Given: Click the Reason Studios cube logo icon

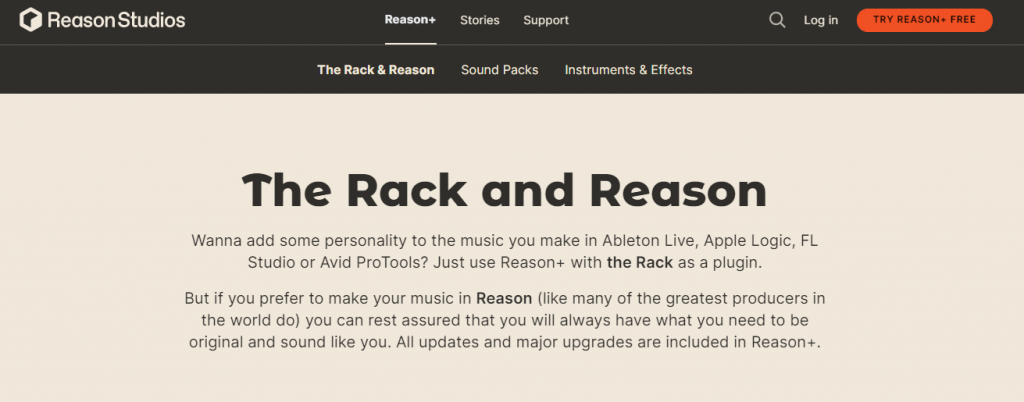Looking at the screenshot, I should [x=31, y=20].
